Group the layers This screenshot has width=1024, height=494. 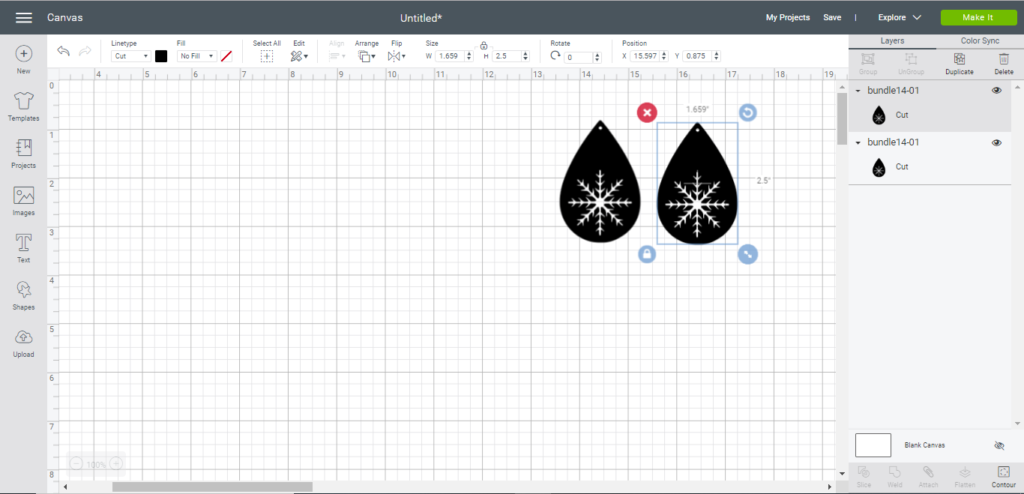pyautogui.click(x=868, y=63)
